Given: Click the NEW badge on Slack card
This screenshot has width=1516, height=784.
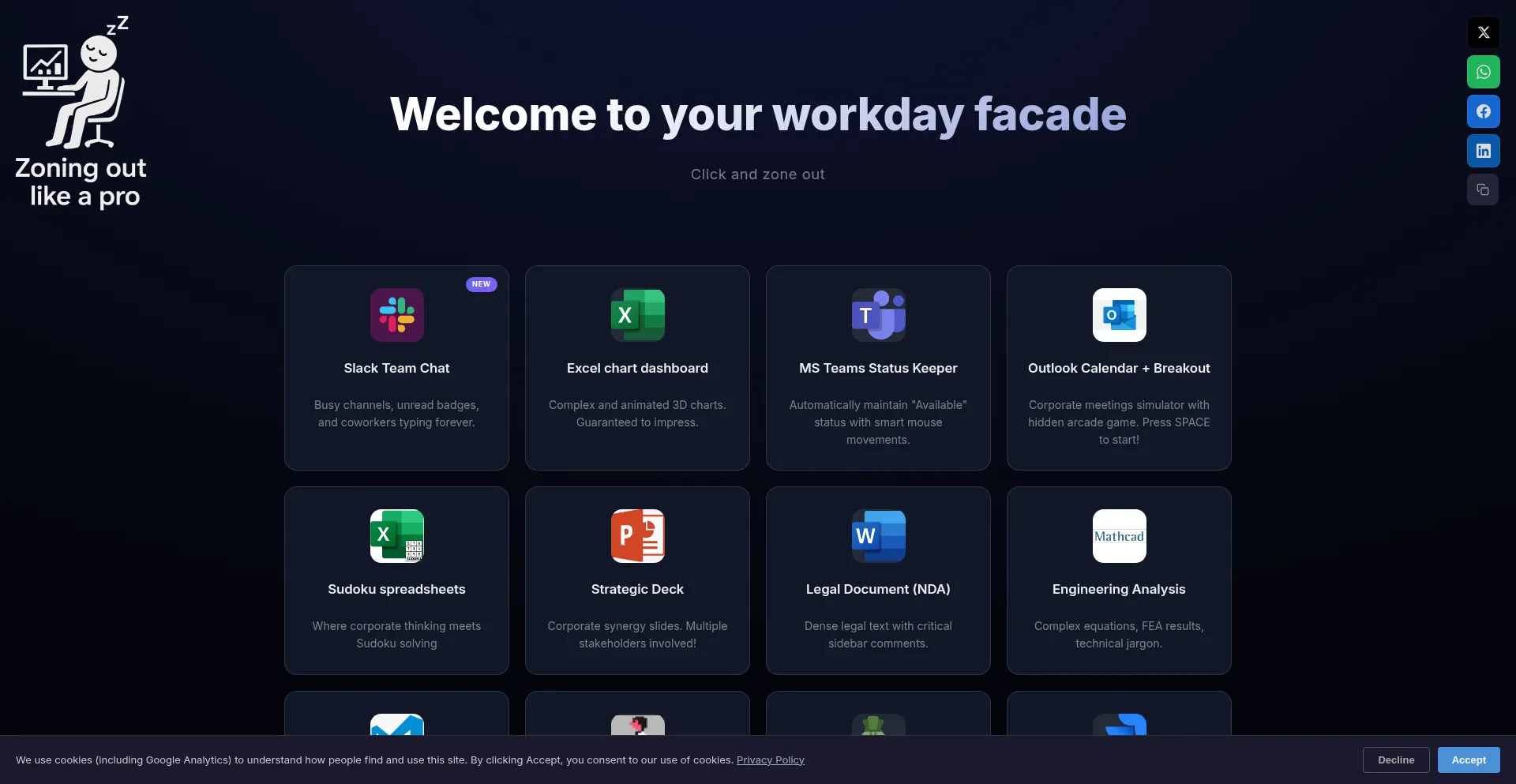Looking at the screenshot, I should tap(482, 284).
